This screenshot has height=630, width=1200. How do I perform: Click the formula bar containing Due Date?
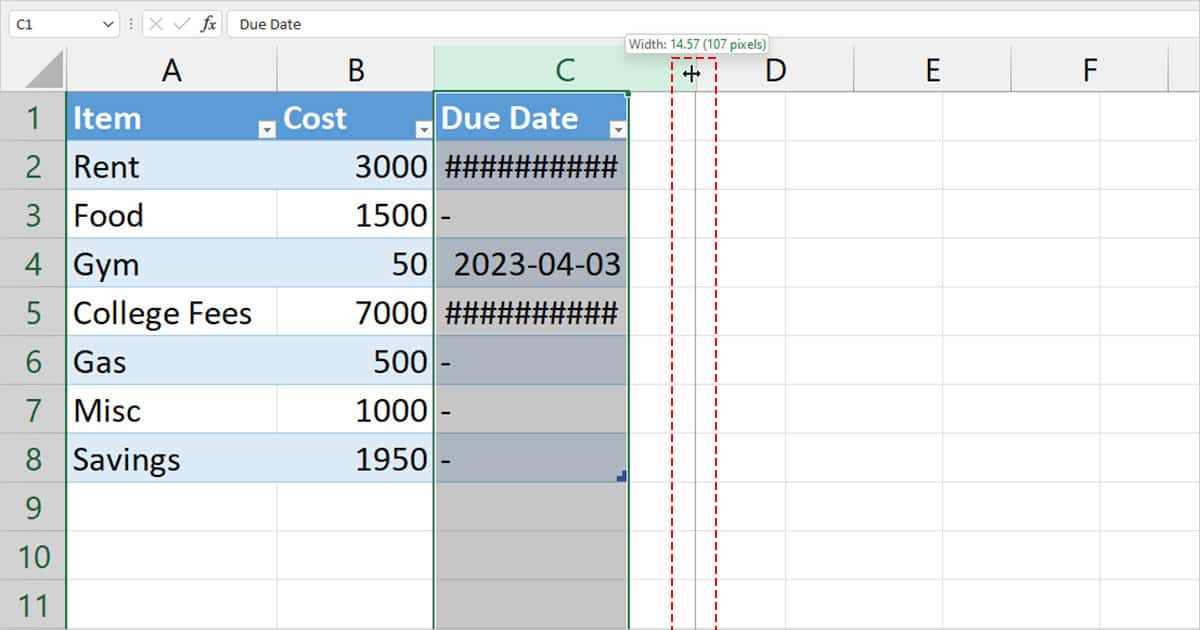pyautogui.click(x=712, y=24)
